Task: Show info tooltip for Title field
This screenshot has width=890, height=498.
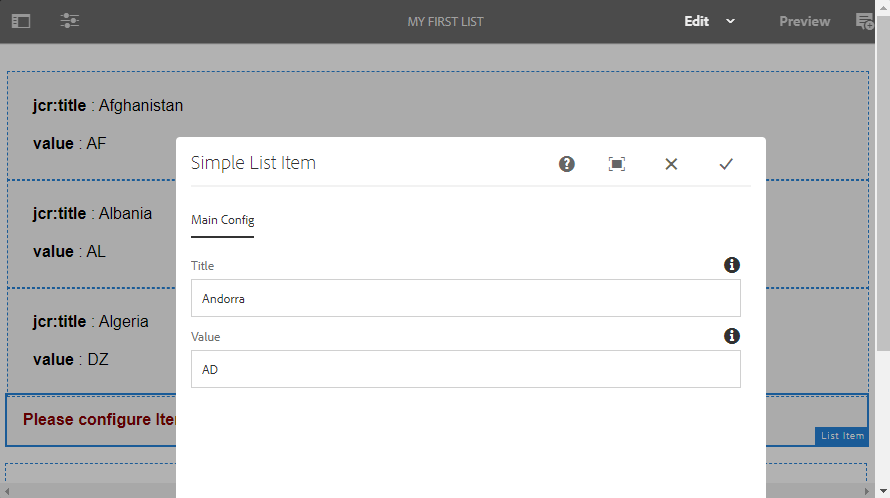Action: pos(732,265)
